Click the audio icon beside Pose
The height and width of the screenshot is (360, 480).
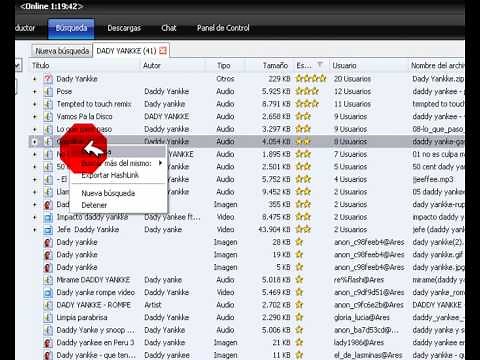[48, 92]
